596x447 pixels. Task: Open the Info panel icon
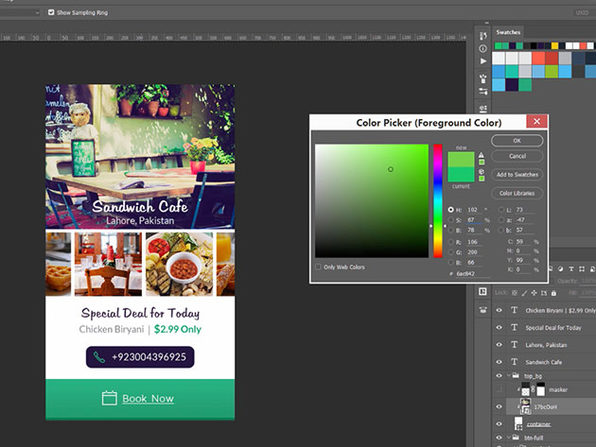click(483, 49)
